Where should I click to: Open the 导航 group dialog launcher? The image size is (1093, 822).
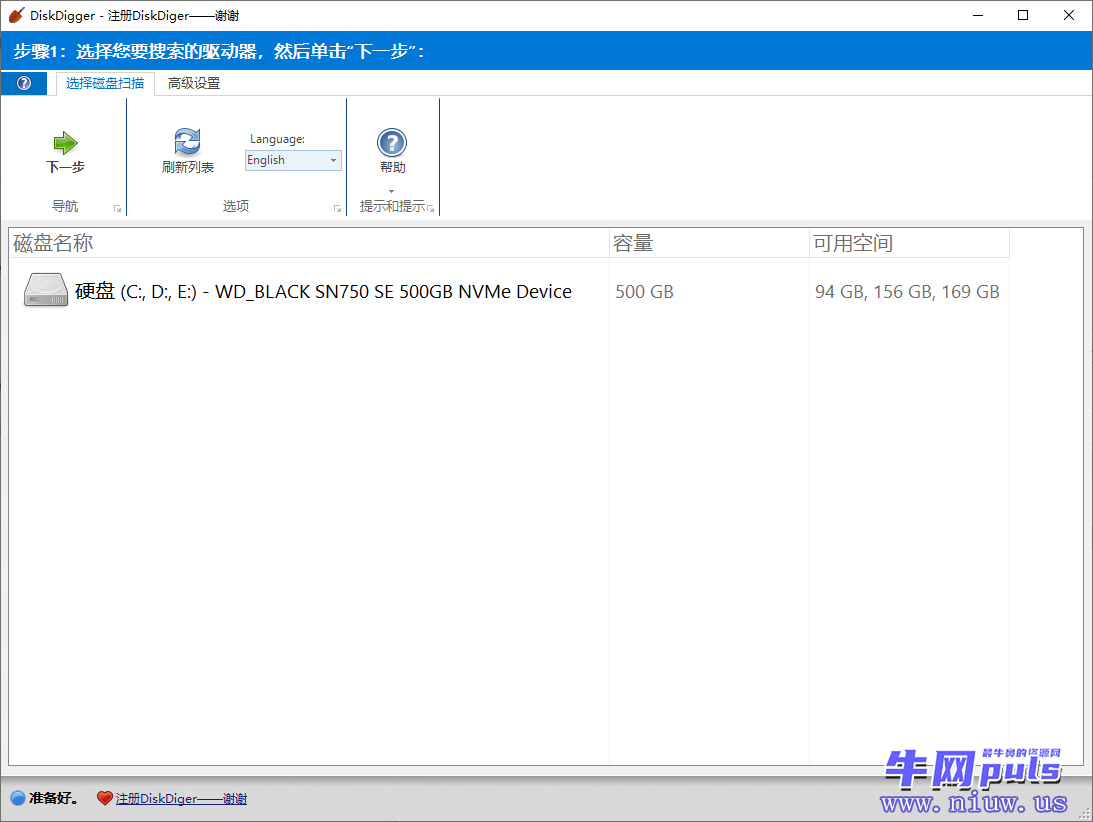[x=117, y=208]
